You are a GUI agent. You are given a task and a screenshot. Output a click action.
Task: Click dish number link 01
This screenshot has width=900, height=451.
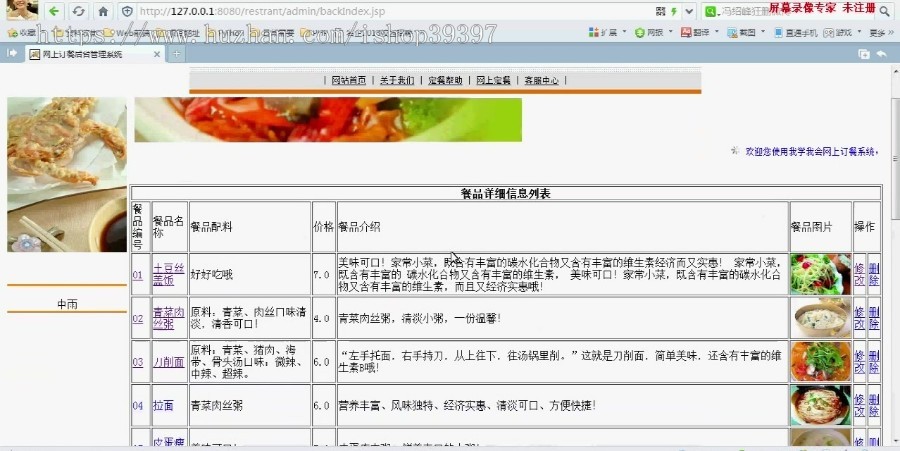[x=138, y=275]
